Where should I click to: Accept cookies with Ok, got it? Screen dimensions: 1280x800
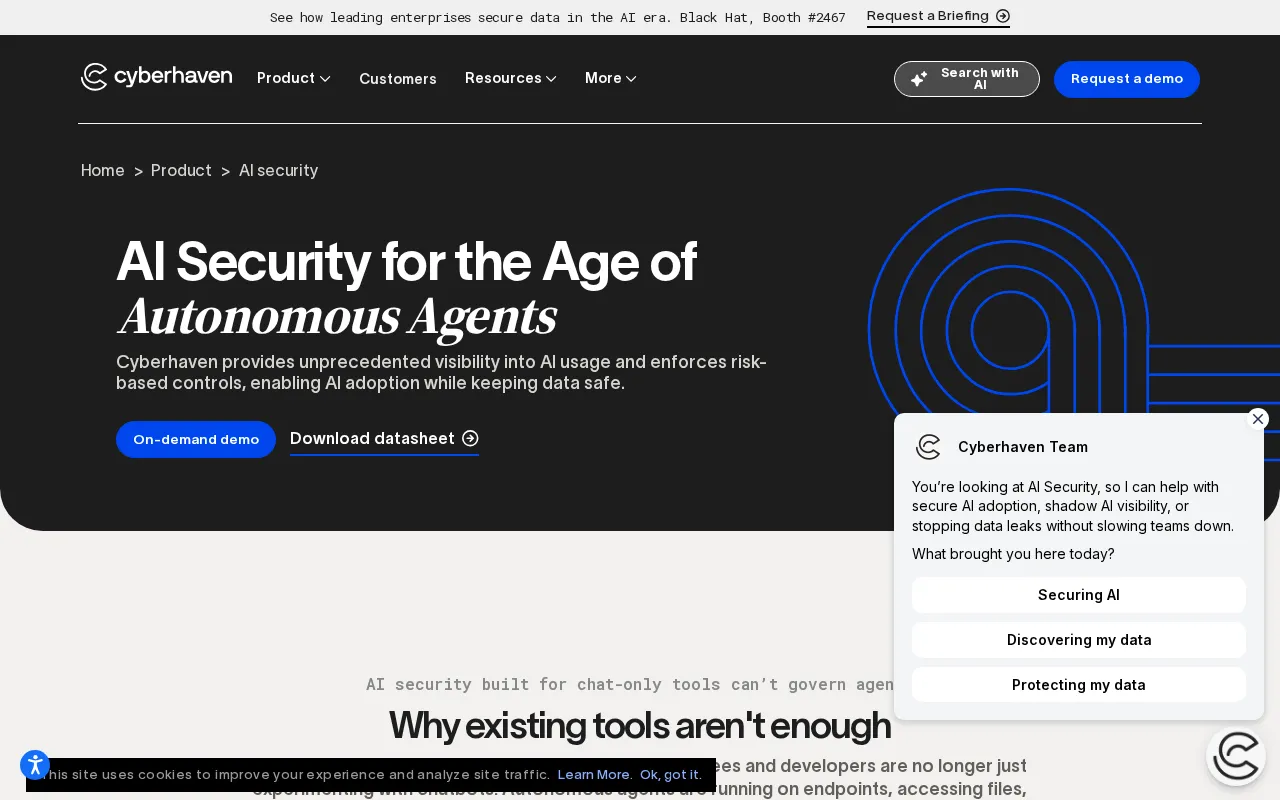click(671, 774)
